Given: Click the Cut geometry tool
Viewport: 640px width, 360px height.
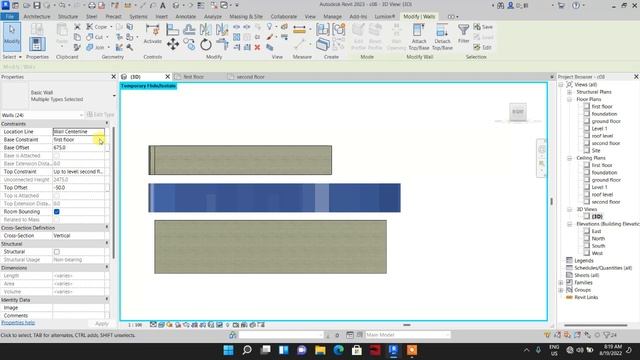Looking at the screenshot, I should pos(95,37).
